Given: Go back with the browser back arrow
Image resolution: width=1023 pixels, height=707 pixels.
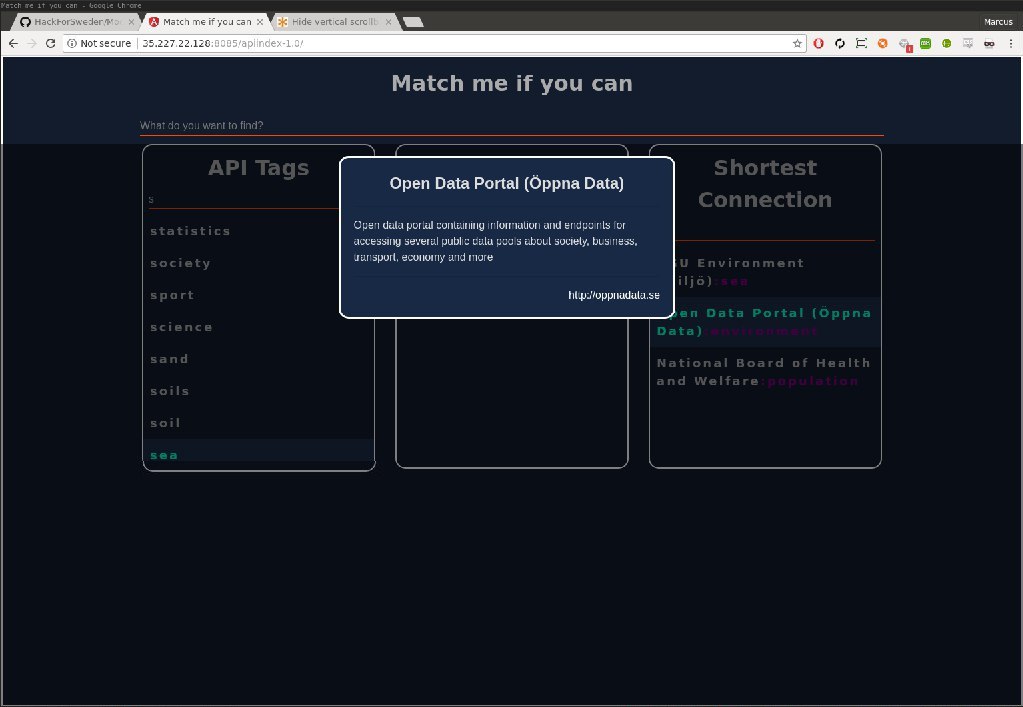Looking at the screenshot, I should click(14, 43).
